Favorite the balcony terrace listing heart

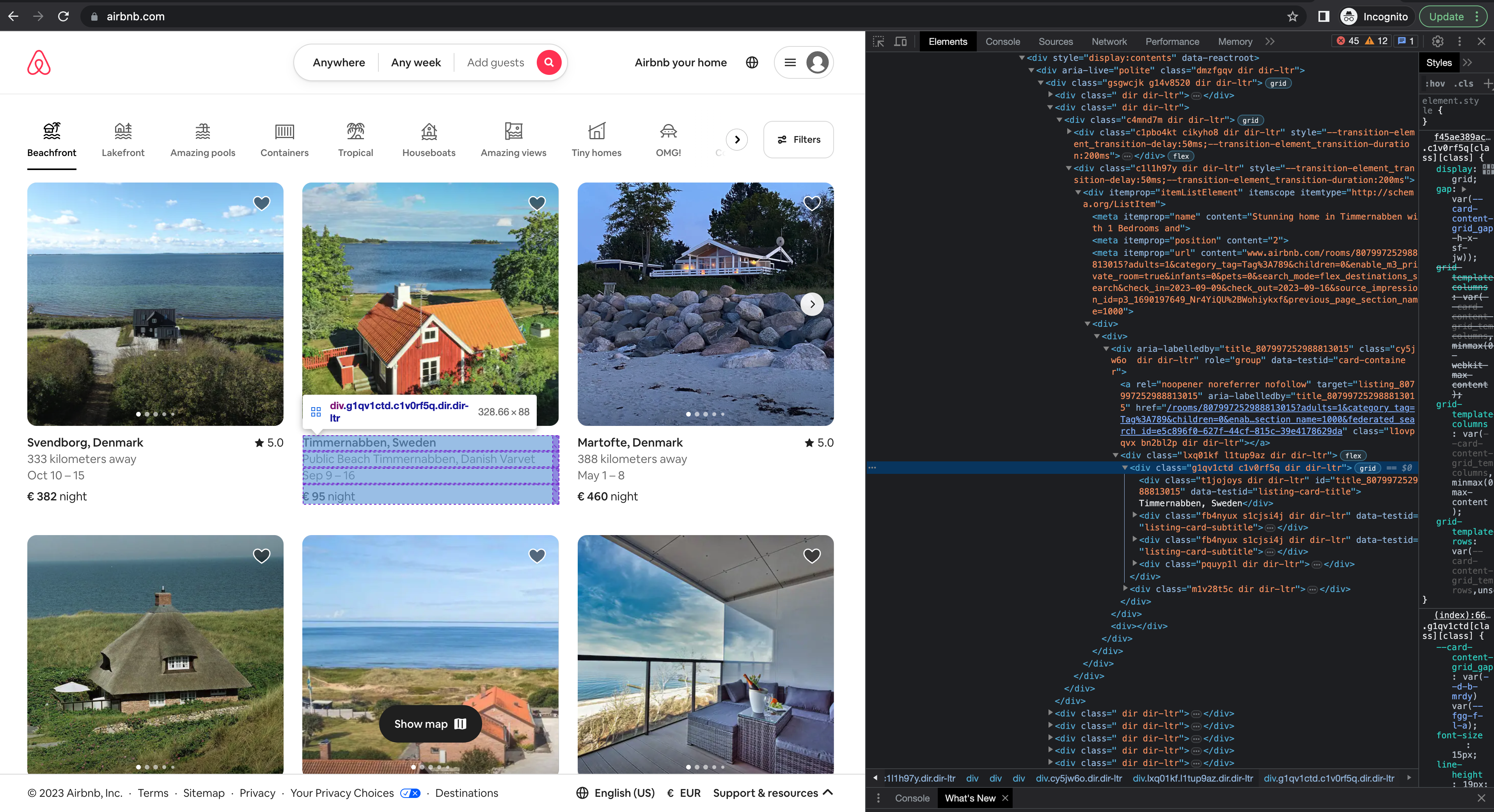[812, 556]
